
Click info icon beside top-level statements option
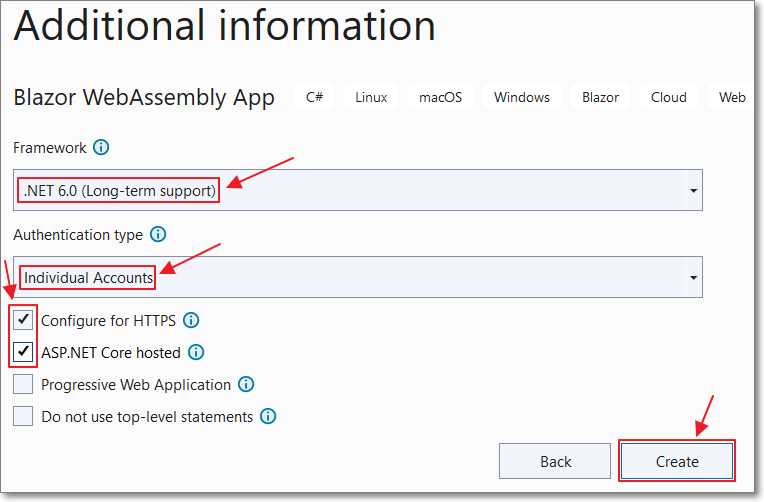pos(268,416)
